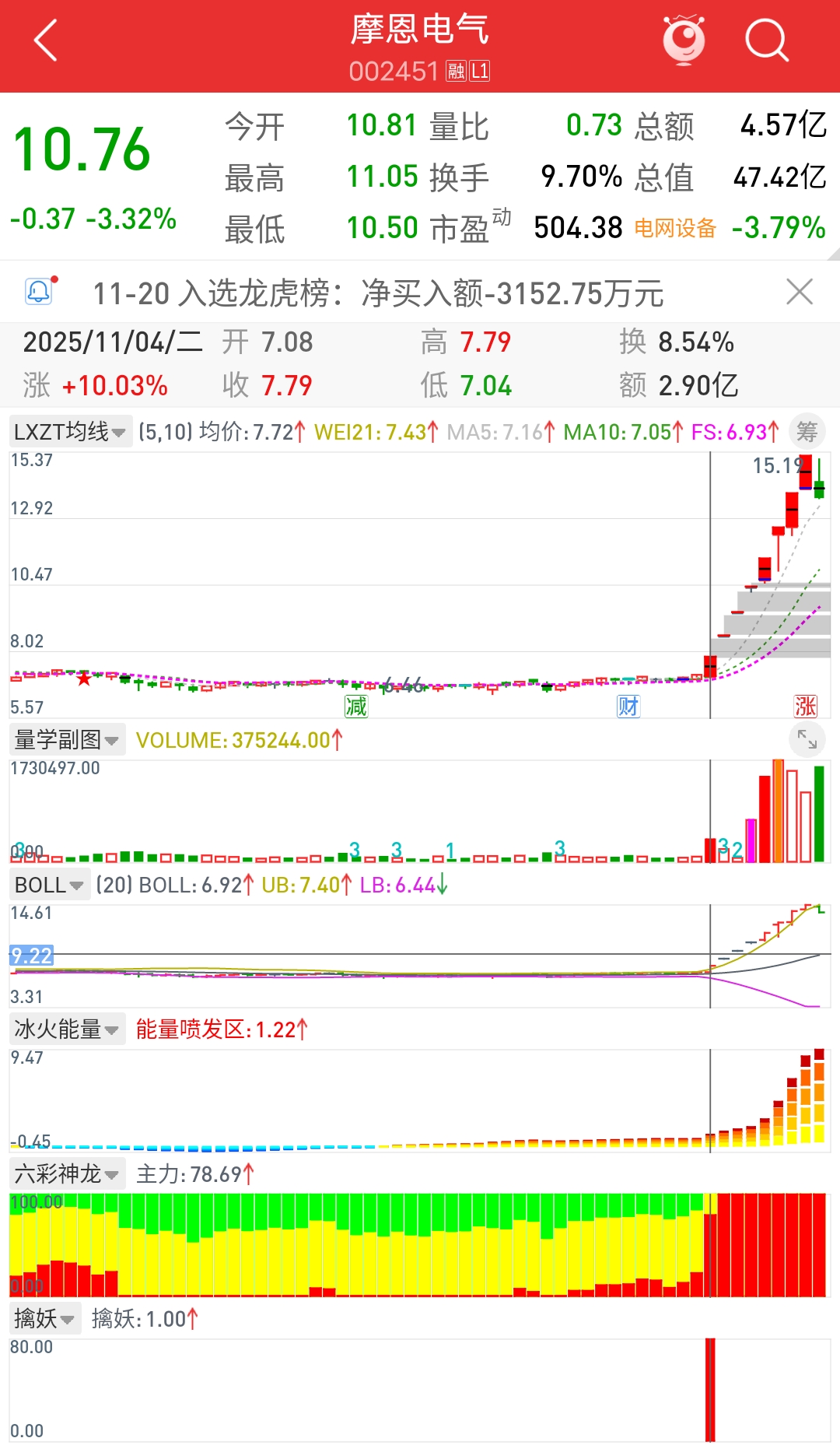
Task: Tap the 9.22 crosshair value label
Action: (32, 955)
